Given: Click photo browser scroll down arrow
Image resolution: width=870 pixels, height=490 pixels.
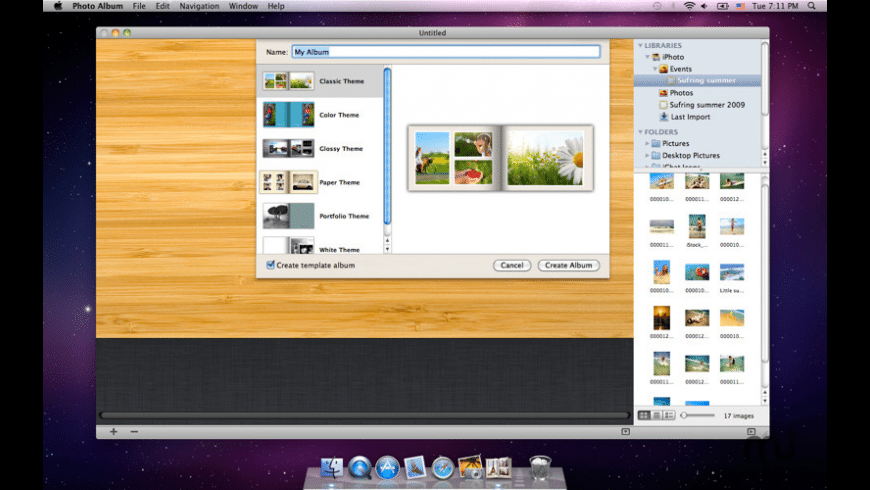Looking at the screenshot, I should [x=765, y=401].
